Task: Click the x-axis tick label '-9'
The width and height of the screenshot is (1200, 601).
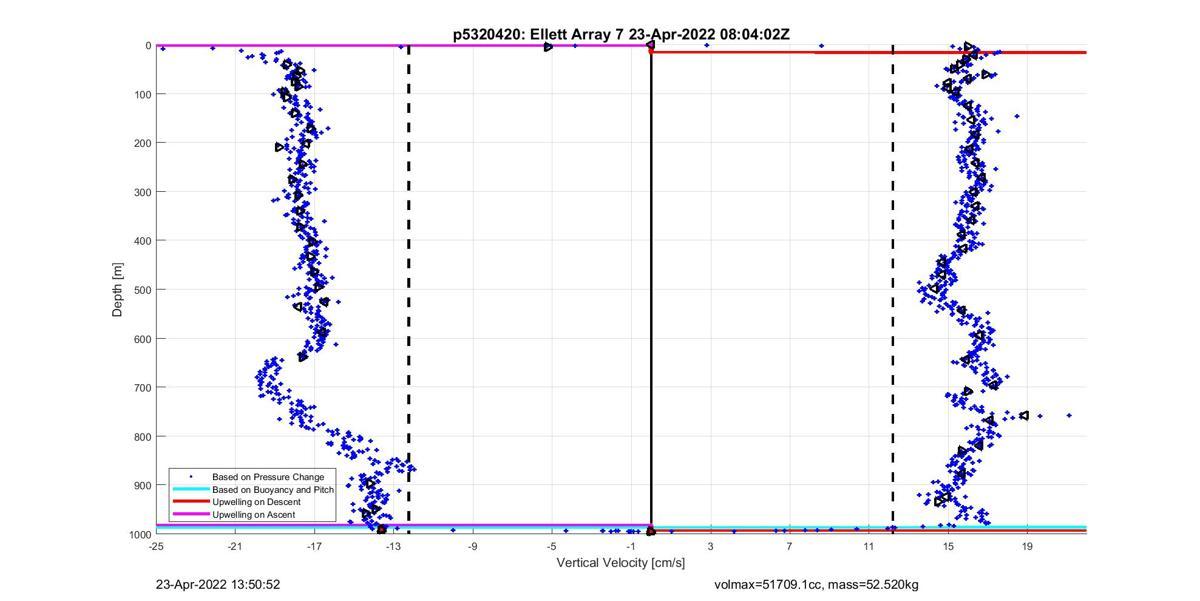Action: (472, 547)
